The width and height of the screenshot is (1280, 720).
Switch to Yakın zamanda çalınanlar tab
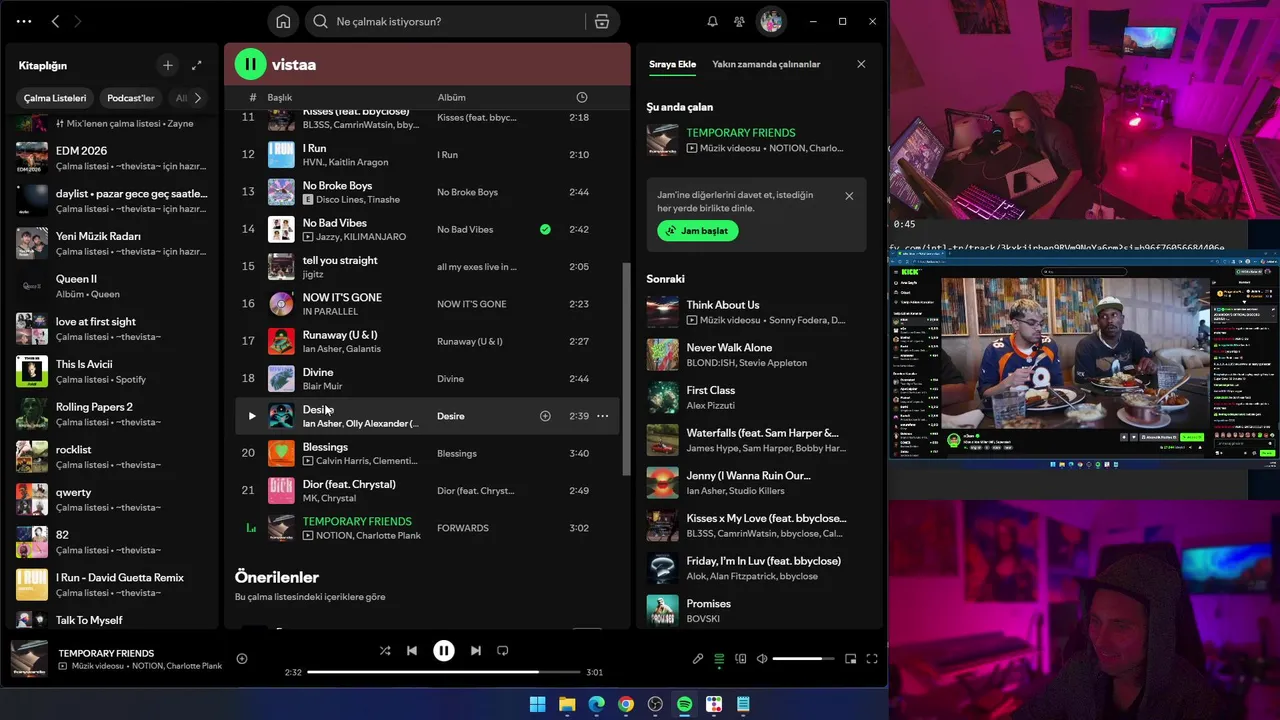[x=766, y=64]
